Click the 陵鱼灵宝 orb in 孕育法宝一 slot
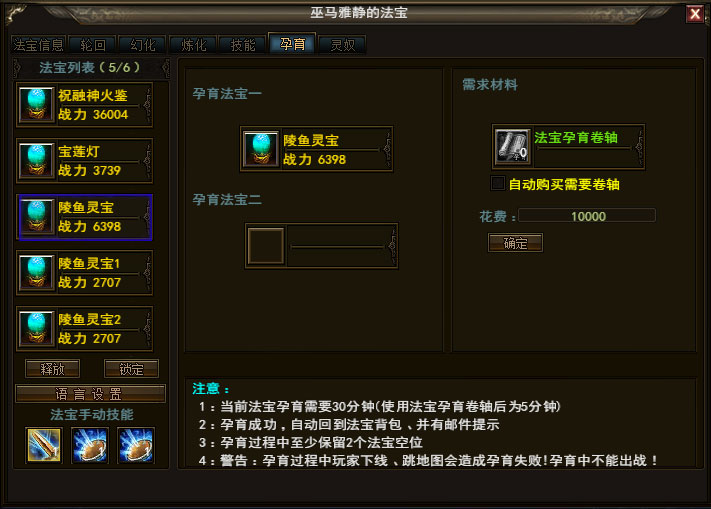 coord(260,149)
